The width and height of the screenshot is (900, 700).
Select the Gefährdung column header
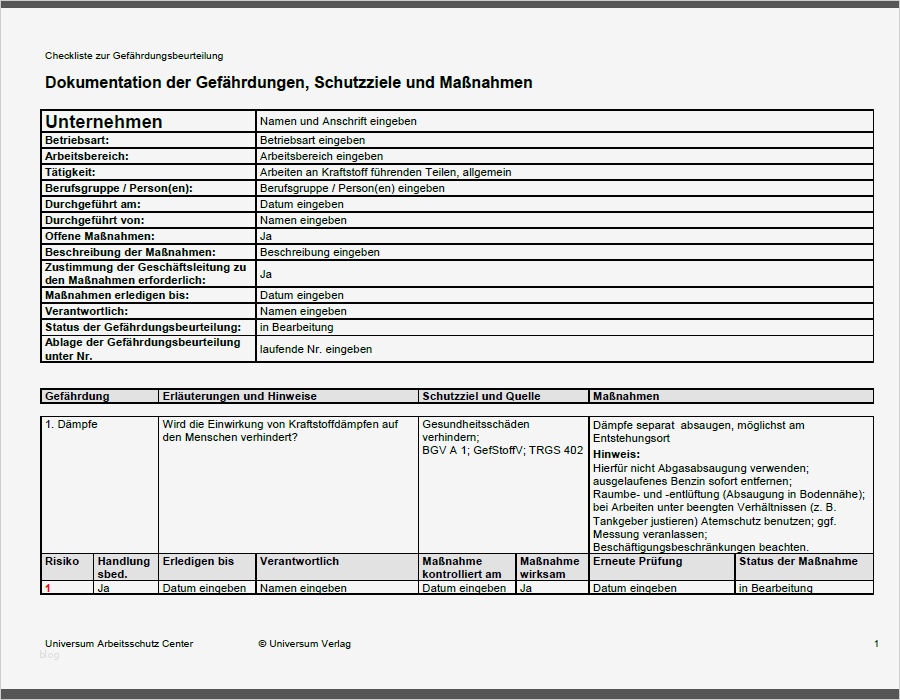[75, 396]
